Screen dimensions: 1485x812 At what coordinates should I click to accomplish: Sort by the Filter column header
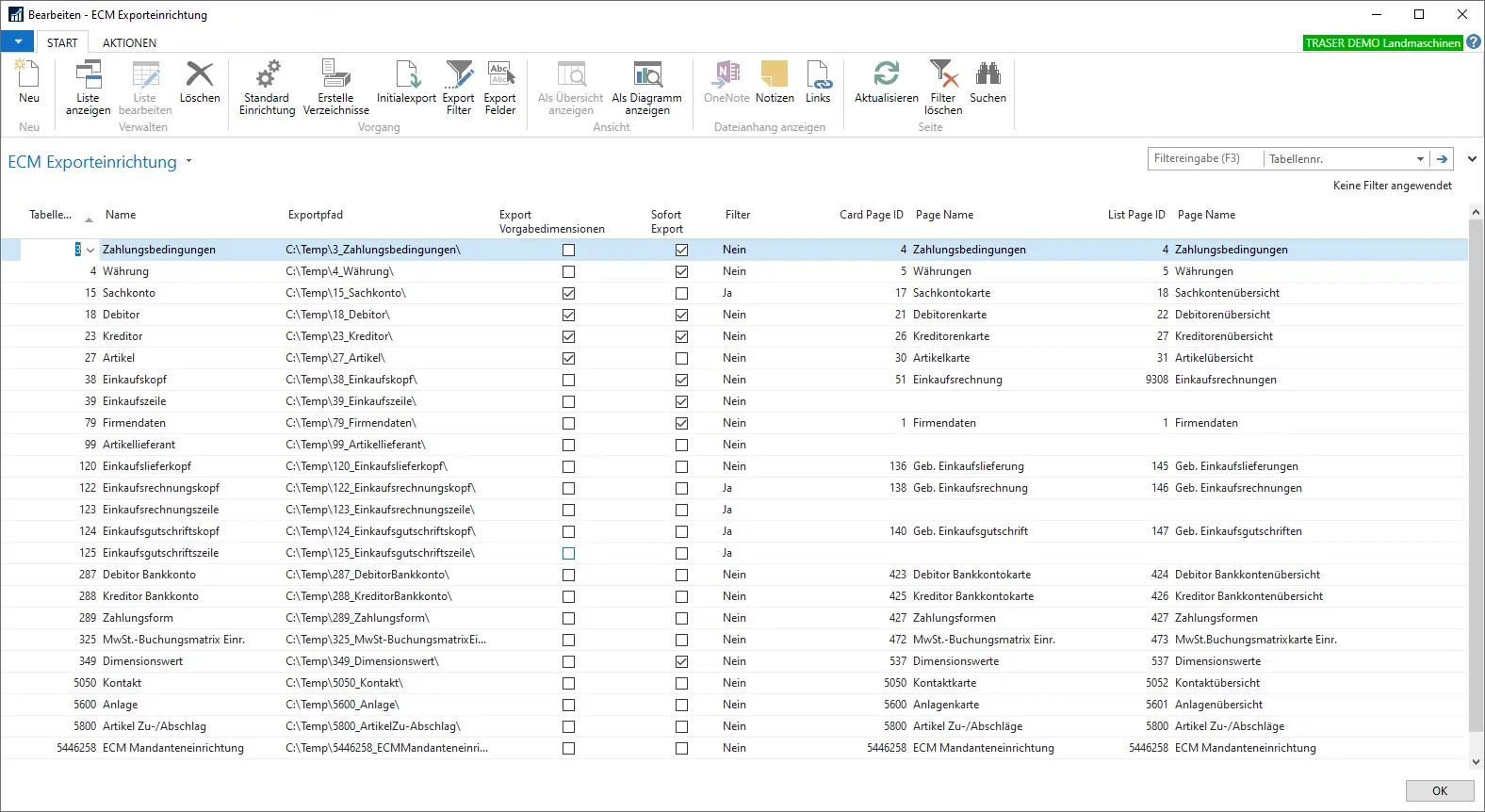point(738,215)
